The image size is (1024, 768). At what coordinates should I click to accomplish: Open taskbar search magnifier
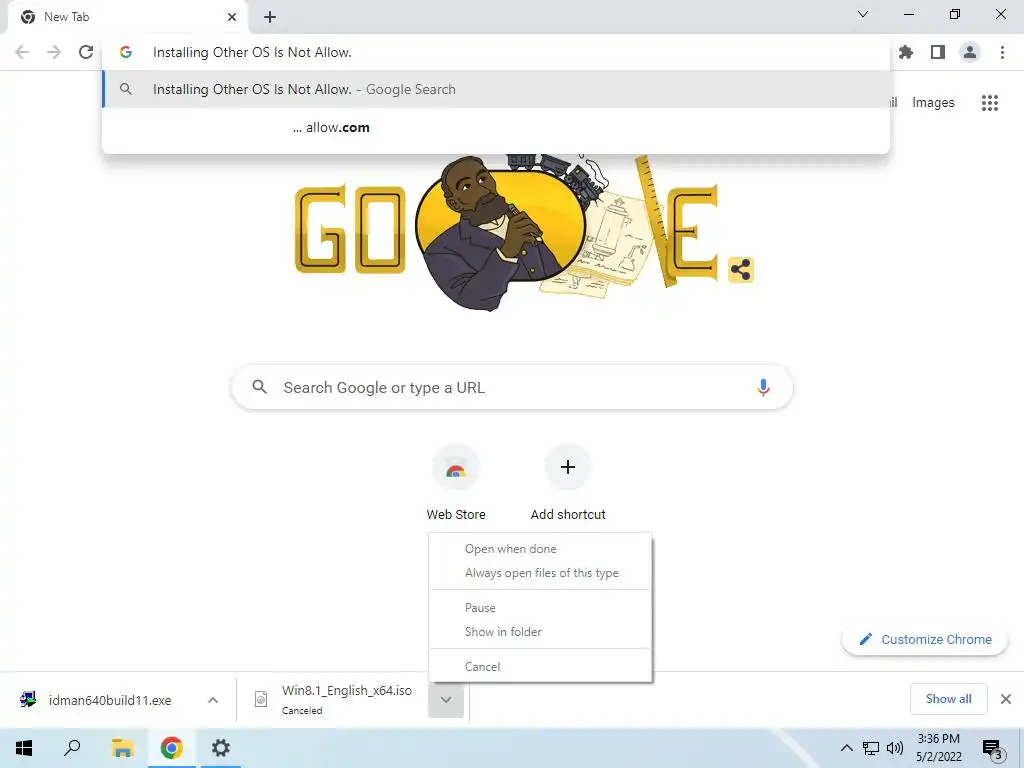click(x=72, y=748)
